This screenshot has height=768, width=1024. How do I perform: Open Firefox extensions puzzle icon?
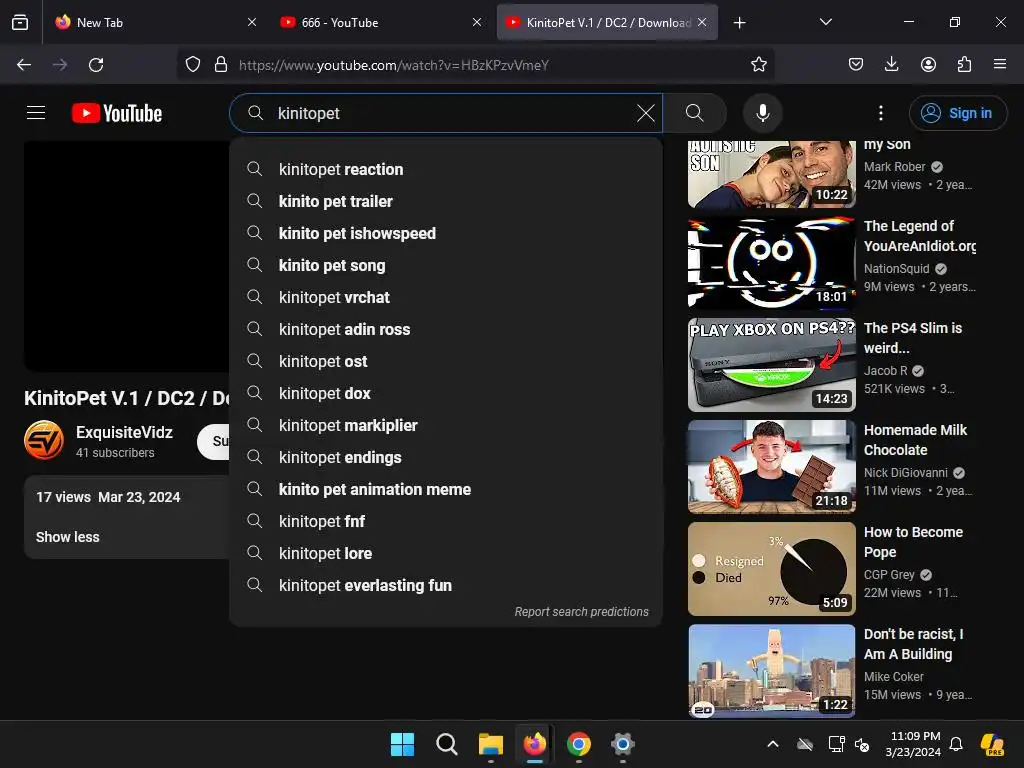(x=964, y=65)
